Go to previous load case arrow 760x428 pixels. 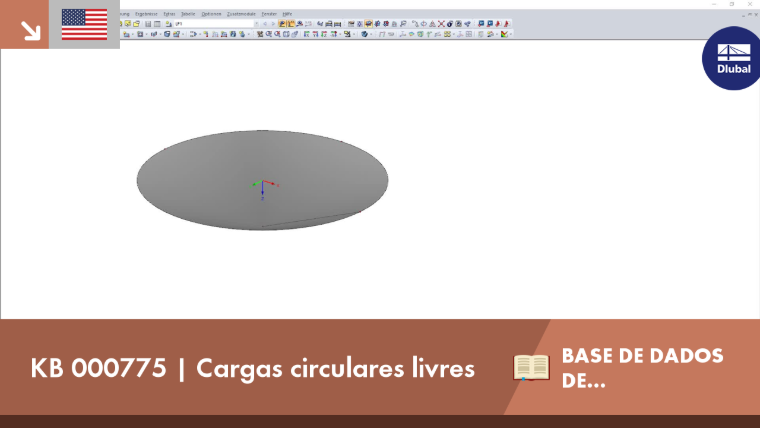point(265,23)
